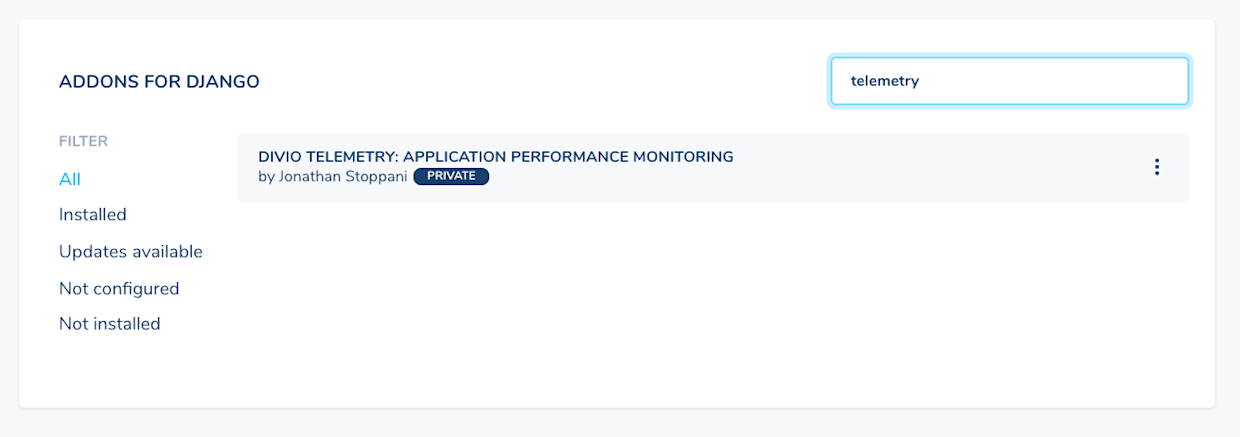Choose the Not configured filter

click(119, 289)
